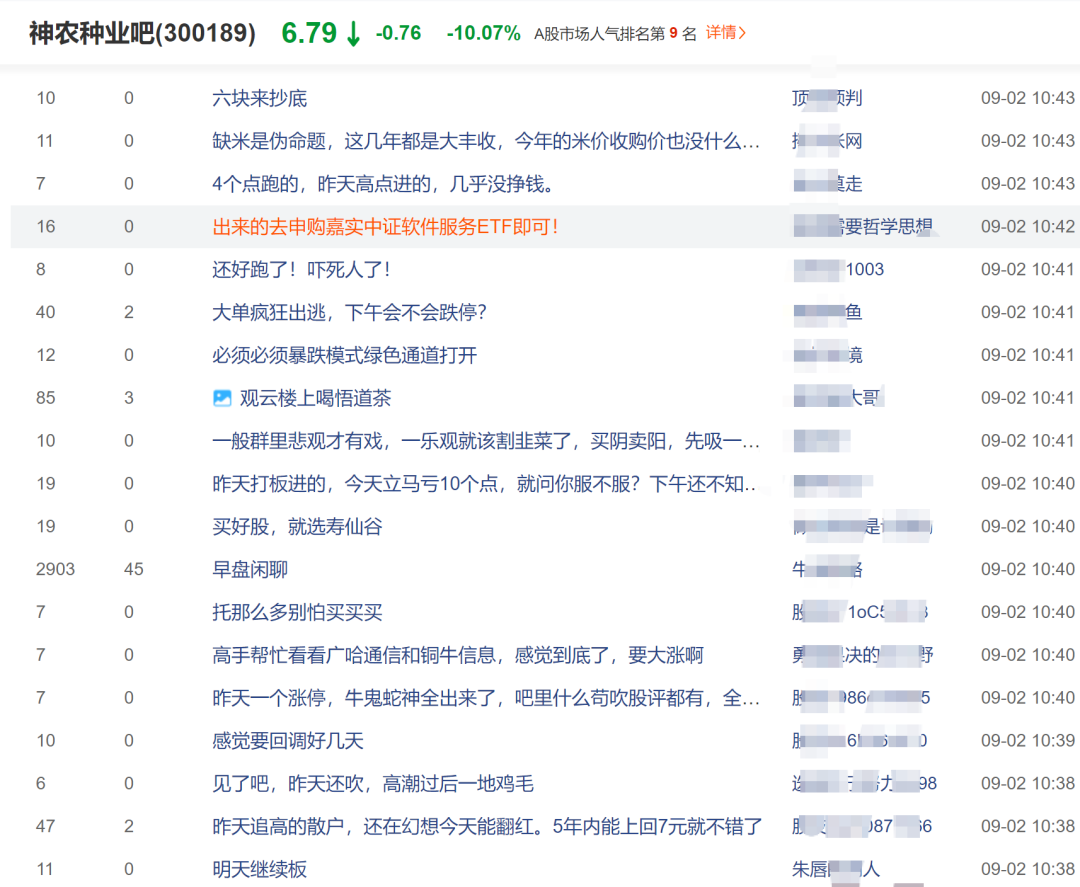Open the post 大单疯狂出逃，下午会不会跌停?
The height and width of the screenshot is (887, 1080).
point(349,312)
